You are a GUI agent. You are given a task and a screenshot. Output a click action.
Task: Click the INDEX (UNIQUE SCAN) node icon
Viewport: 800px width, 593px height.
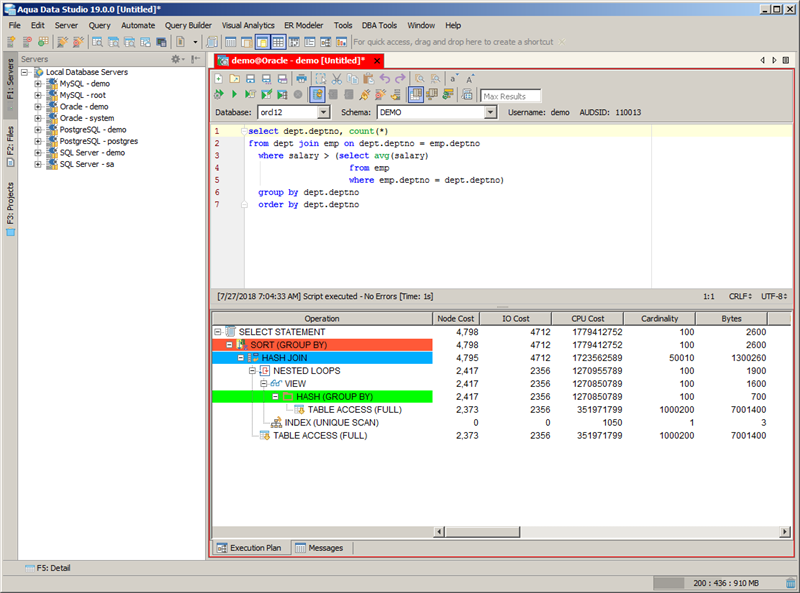276,423
